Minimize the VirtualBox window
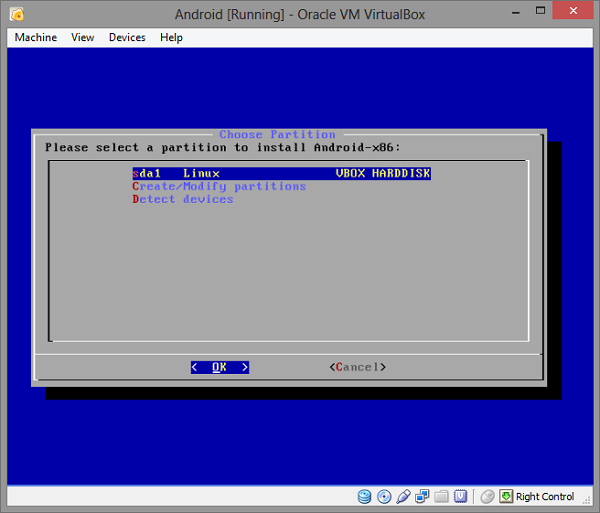 pos(516,12)
